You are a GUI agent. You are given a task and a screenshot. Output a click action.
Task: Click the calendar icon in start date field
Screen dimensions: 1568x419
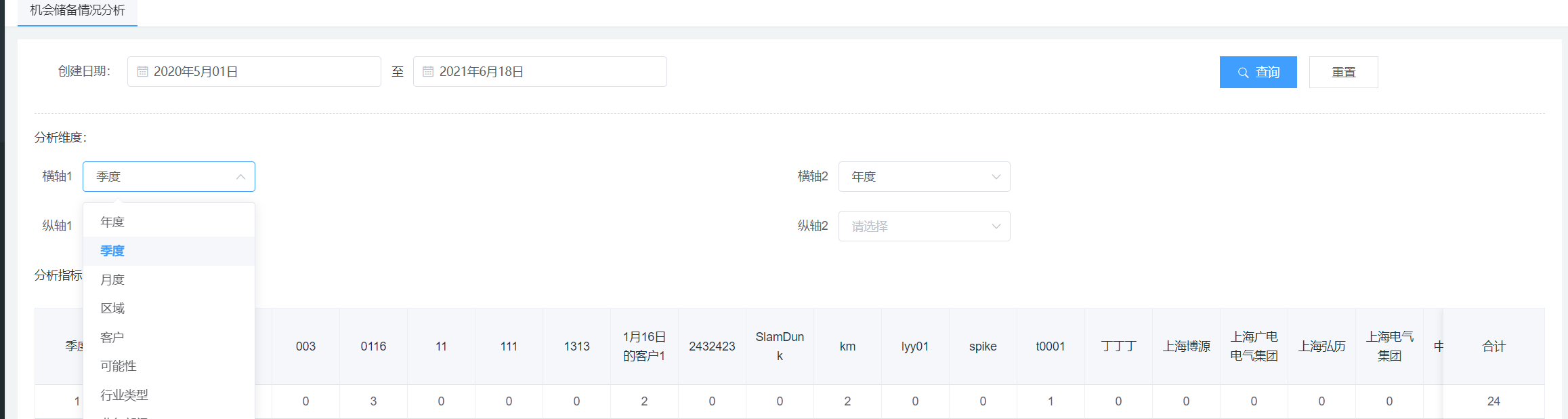[x=142, y=72]
